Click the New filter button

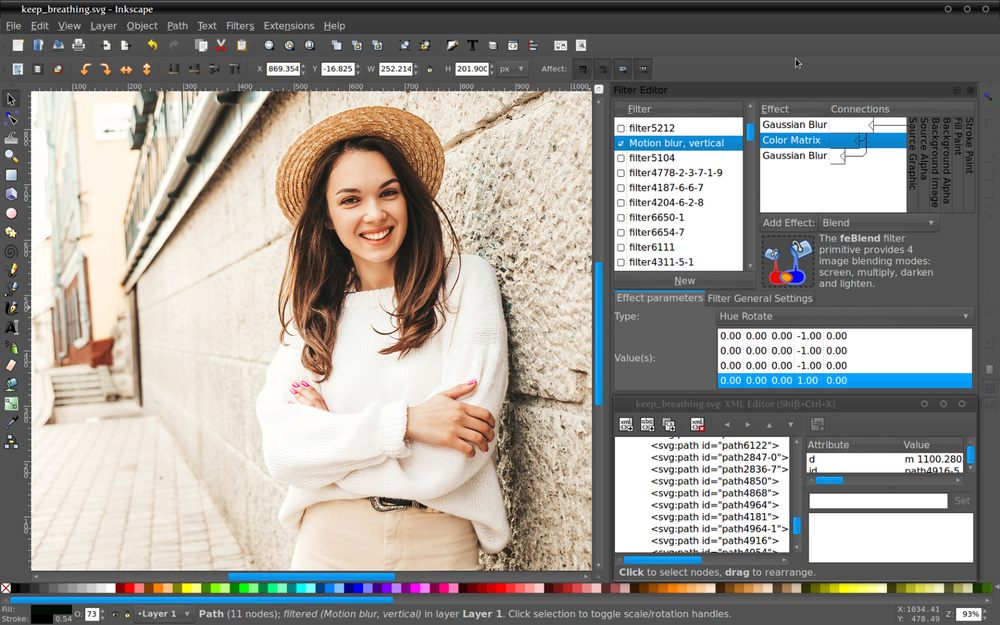684,281
